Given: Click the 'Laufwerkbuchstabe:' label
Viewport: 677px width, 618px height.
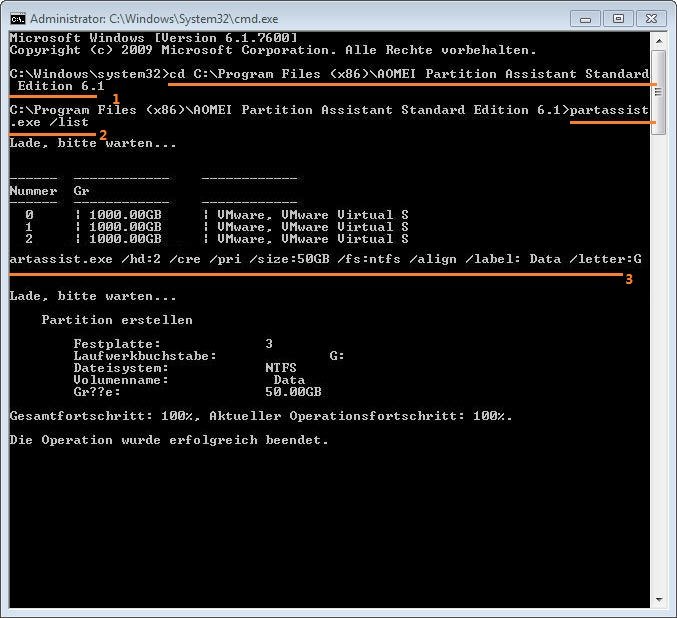Looking at the screenshot, I should point(145,356).
